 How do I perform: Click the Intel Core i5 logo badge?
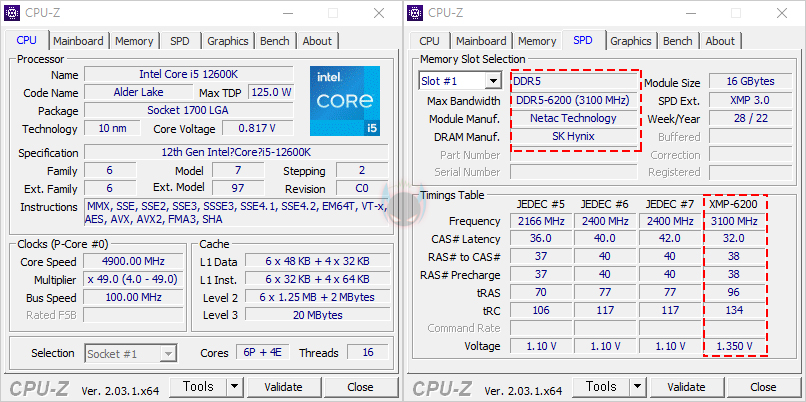[x=345, y=101]
